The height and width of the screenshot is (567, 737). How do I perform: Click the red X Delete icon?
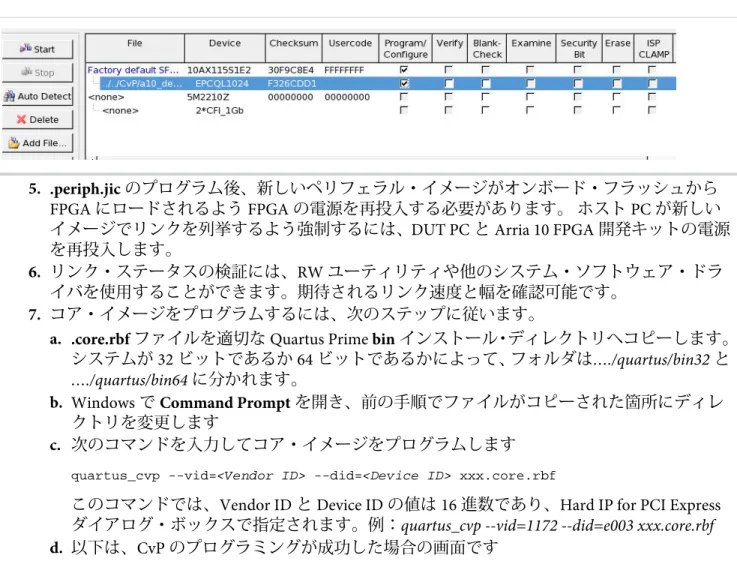[x=21, y=119]
